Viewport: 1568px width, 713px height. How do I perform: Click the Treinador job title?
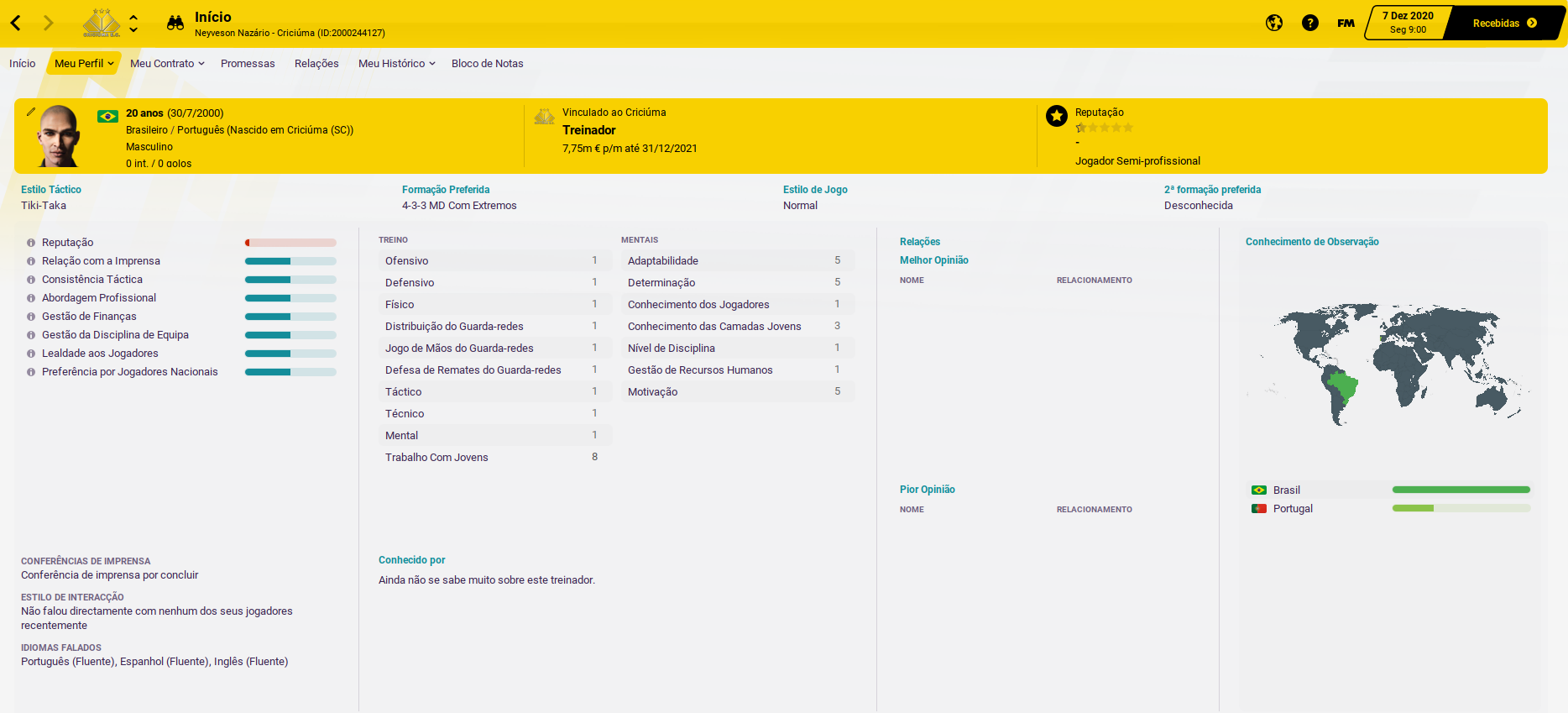(x=589, y=130)
